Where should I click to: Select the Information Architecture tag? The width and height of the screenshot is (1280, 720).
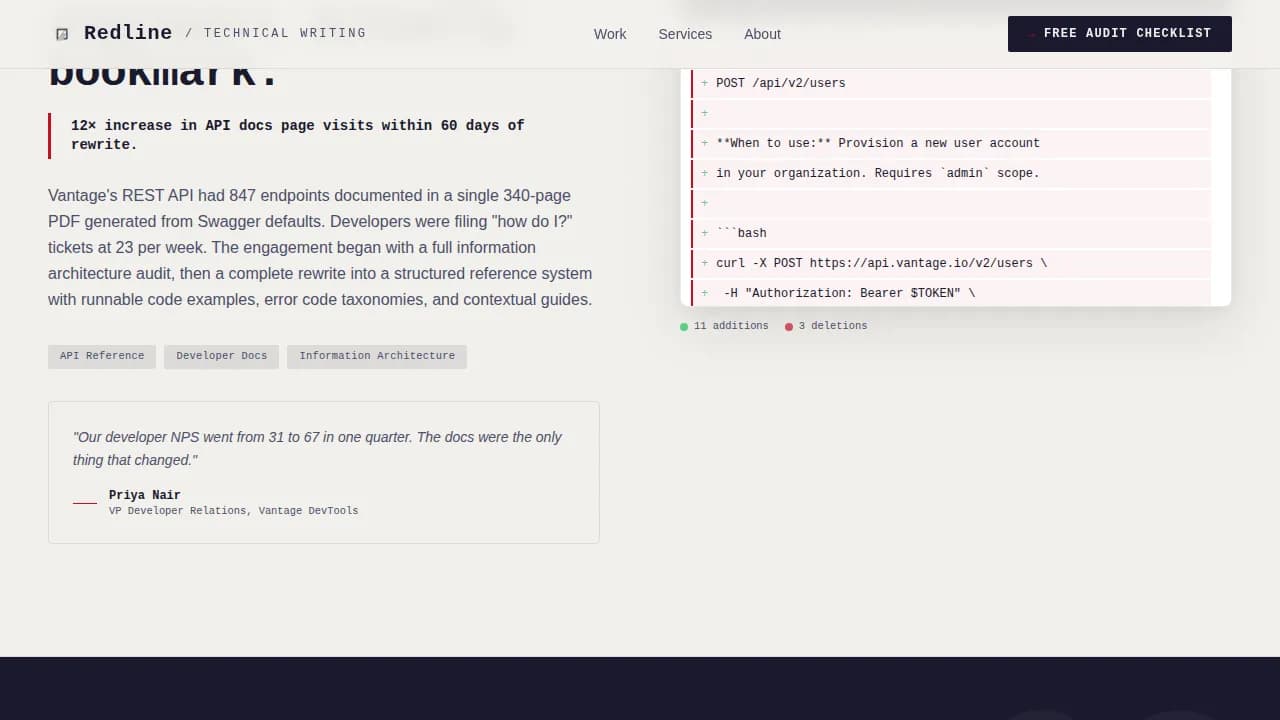[x=377, y=356]
